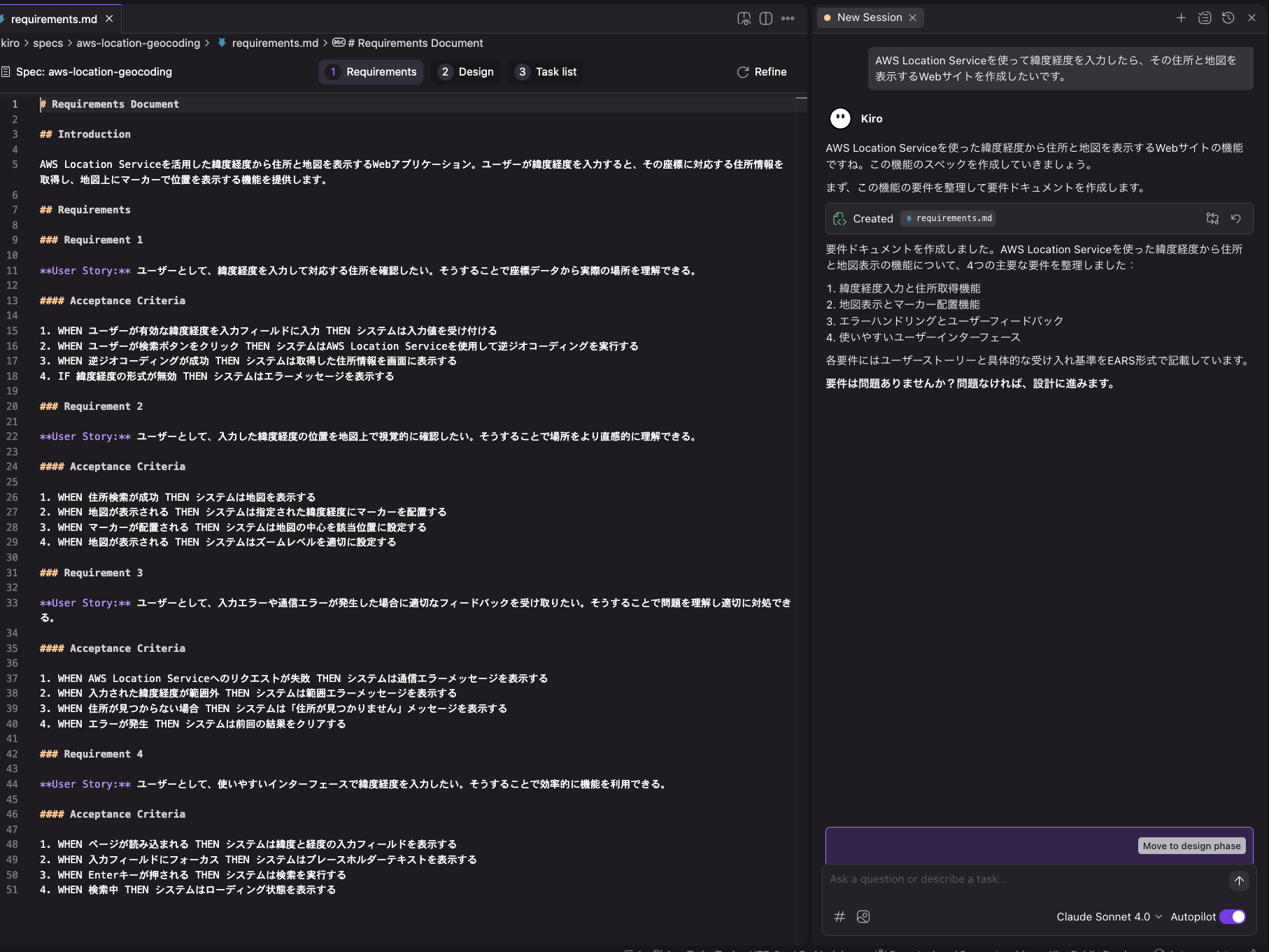Toggle the Autopilot switch
This screenshot has width=1269, height=952.
[x=1233, y=916]
